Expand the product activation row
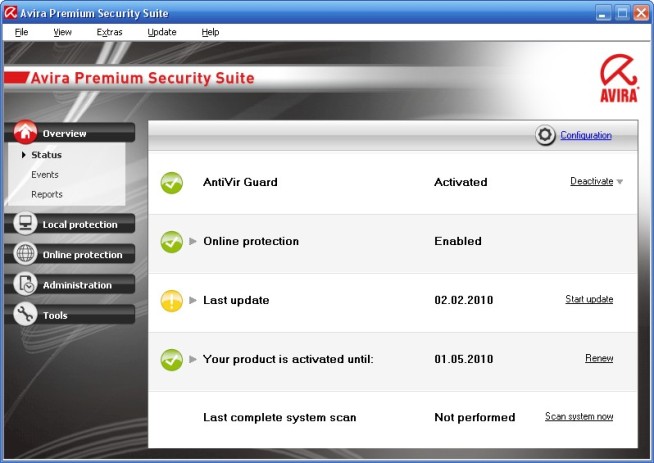This screenshot has width=654, height=463. click(x=193, y=358)
